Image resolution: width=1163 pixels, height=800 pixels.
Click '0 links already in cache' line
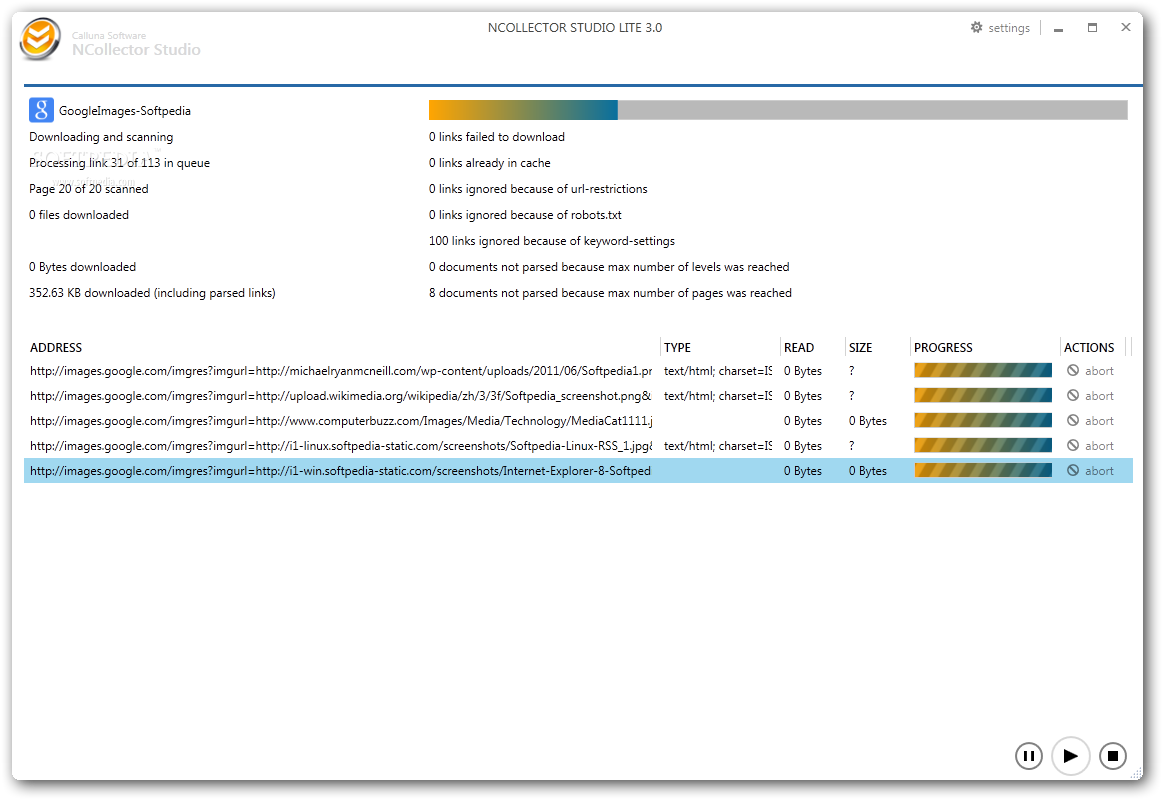490,163
